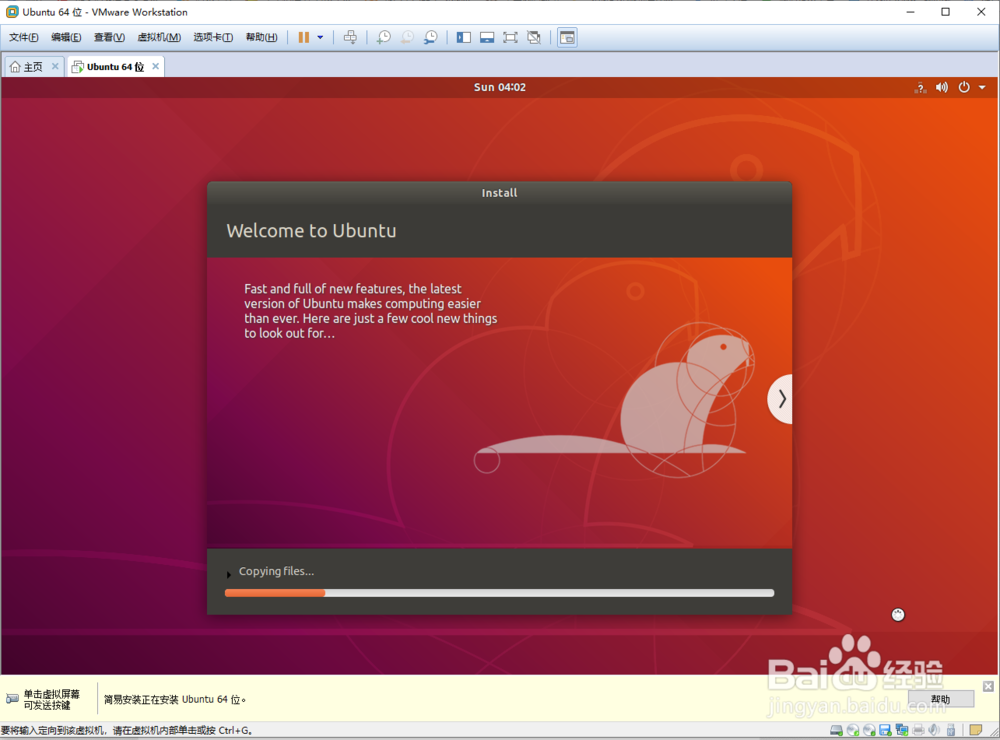This screenshot has height=740, width=1000.
Task: Go to the next installer slide arrow
Action: click(780, 399)
